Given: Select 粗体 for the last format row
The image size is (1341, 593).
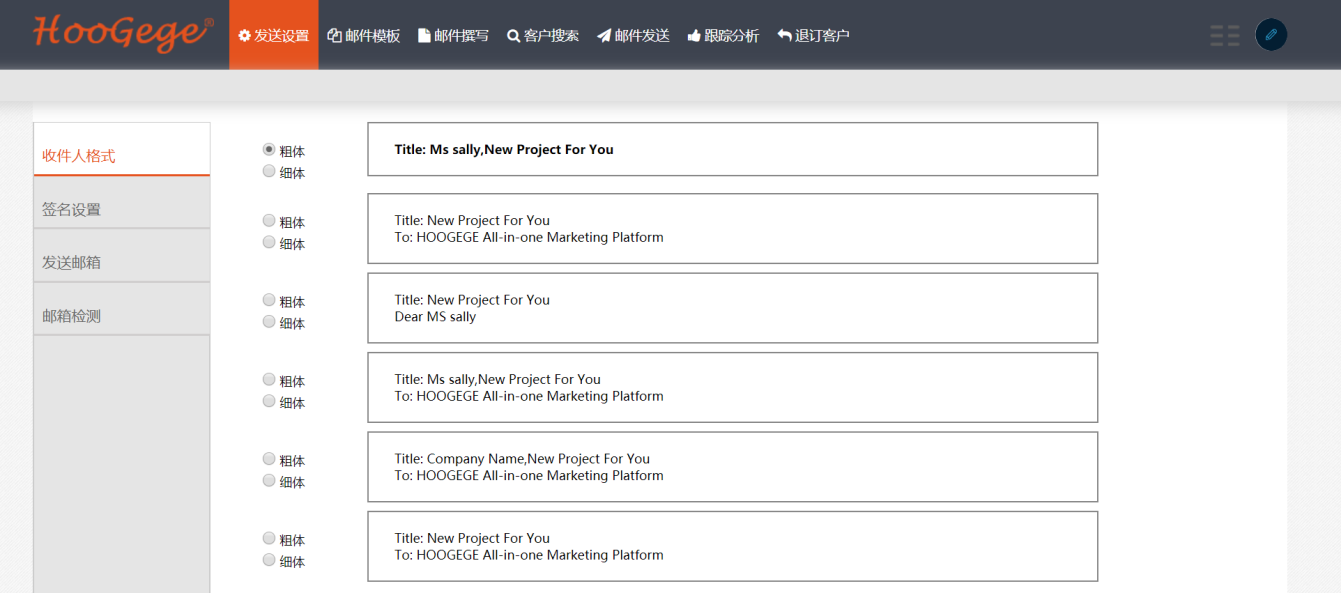Looking at the screenshot, I should click(269, 539).
